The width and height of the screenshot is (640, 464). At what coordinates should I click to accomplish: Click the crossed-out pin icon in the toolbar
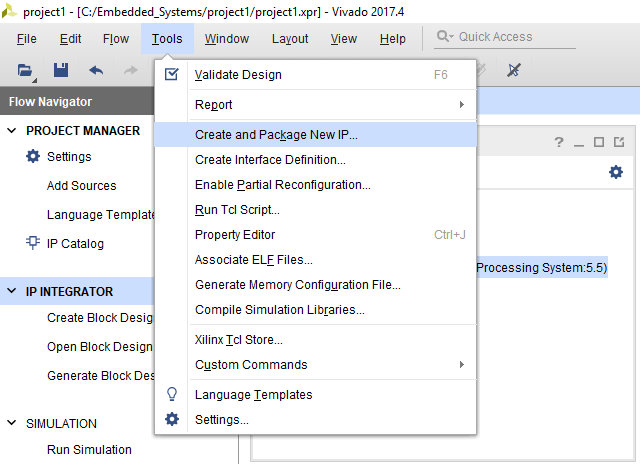[x=514, y=70]
